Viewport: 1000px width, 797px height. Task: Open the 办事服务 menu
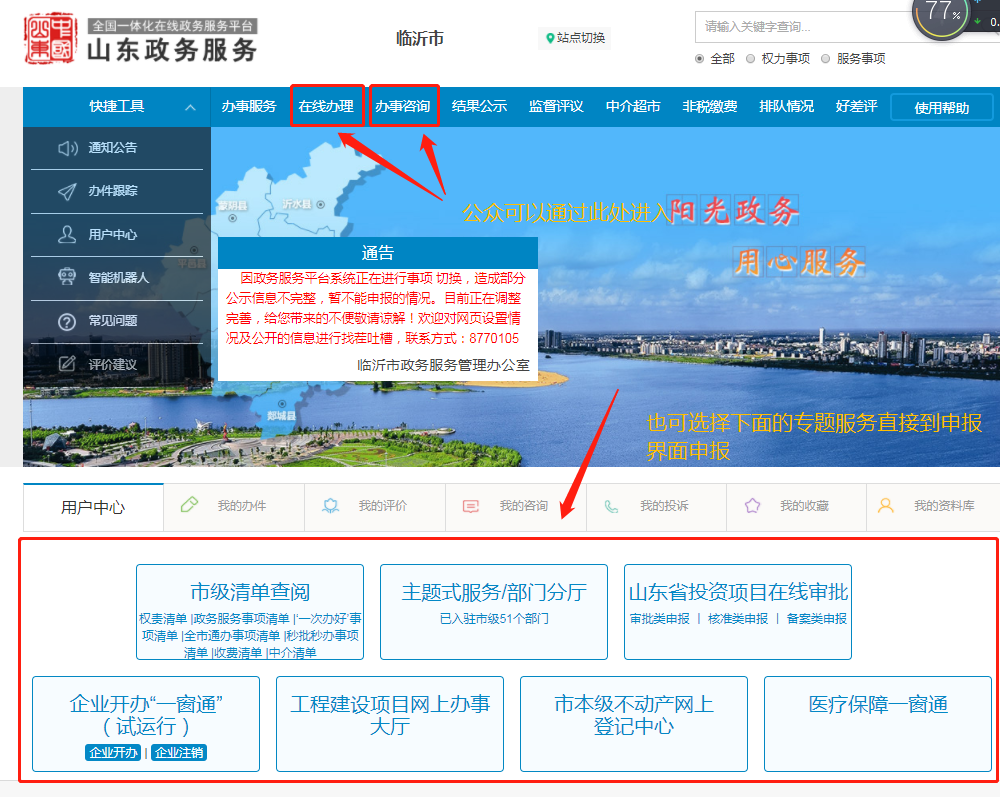(x=249, y=106)
